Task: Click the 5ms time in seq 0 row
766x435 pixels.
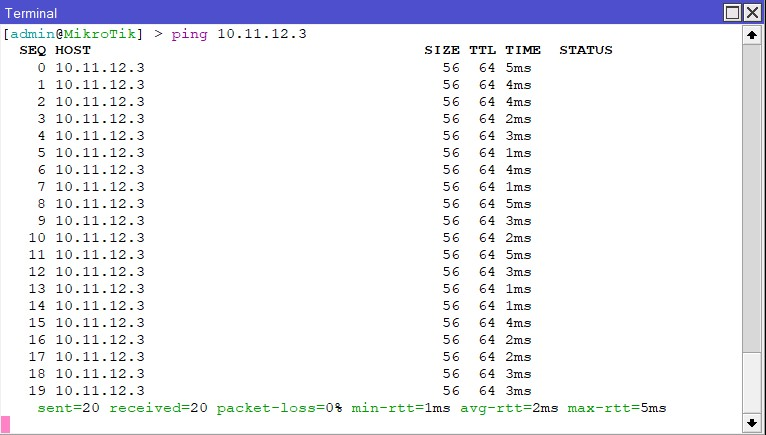Action: tap(518, 67)
